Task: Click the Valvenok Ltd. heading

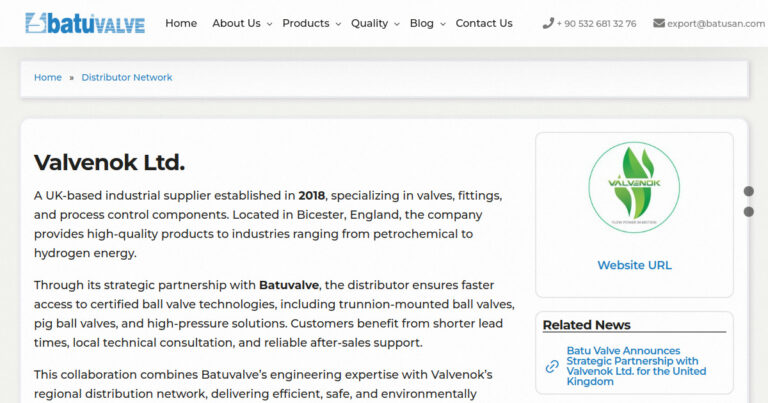Action: [109, 163]
